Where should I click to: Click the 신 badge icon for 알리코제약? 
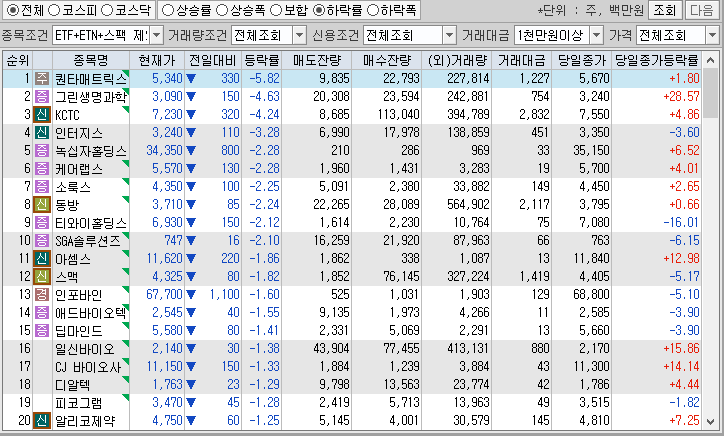pos(42,421)
